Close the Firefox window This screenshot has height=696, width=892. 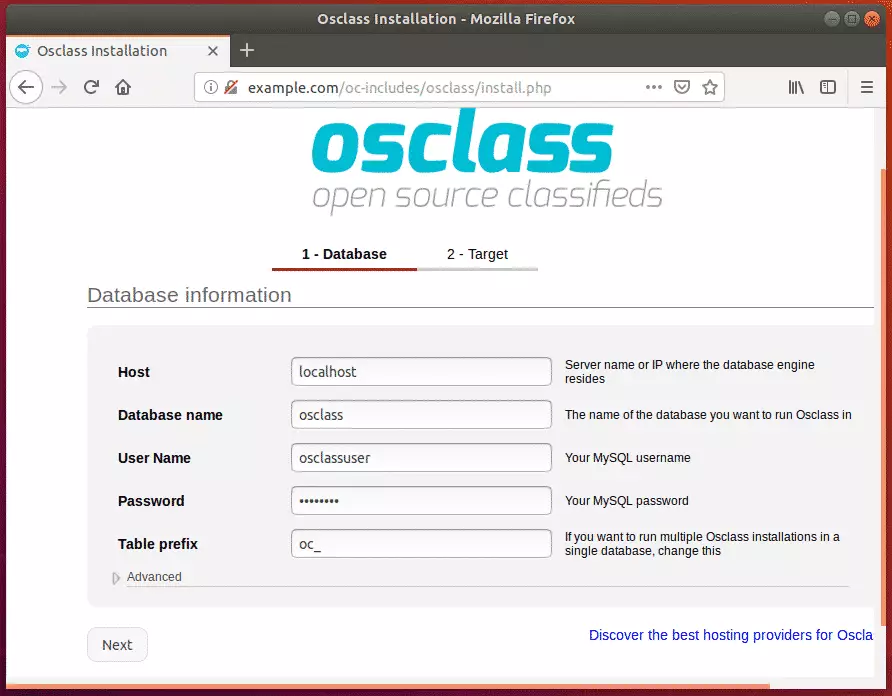pos(872,19)
